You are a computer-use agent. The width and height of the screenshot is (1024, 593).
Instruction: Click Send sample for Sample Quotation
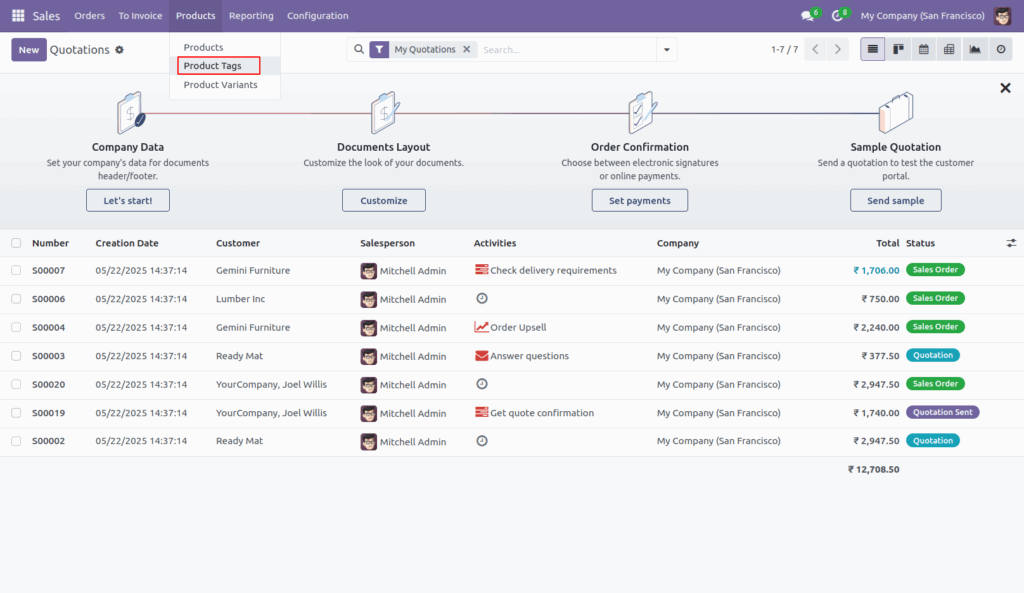[x=895, y=200]
